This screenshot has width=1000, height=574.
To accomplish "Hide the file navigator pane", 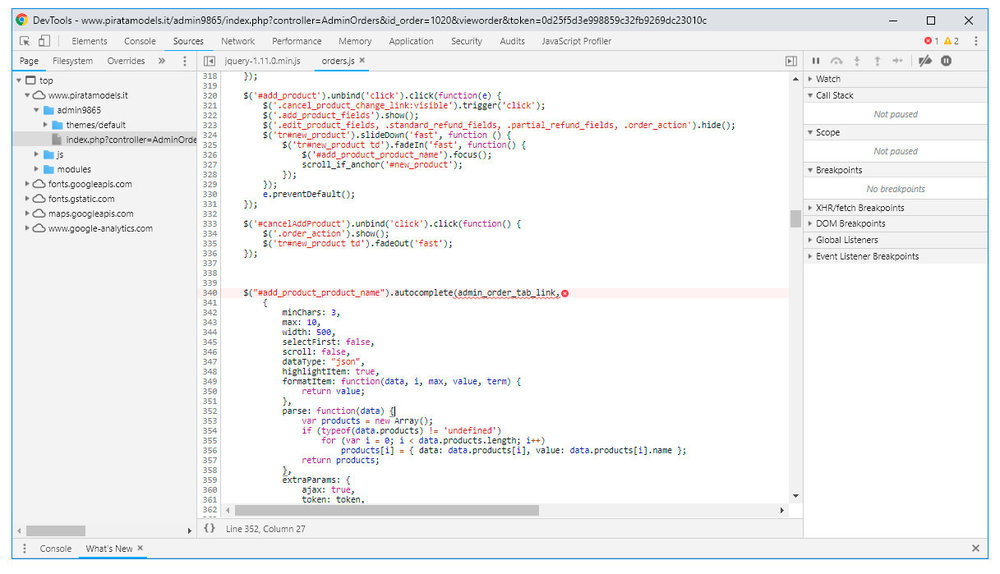I will 210,61.
